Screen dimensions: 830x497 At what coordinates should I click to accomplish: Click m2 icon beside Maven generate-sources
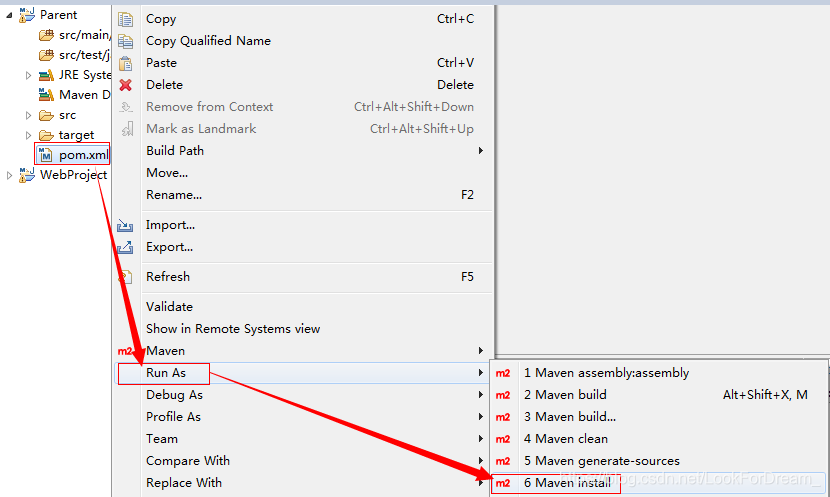pos(503,462)
